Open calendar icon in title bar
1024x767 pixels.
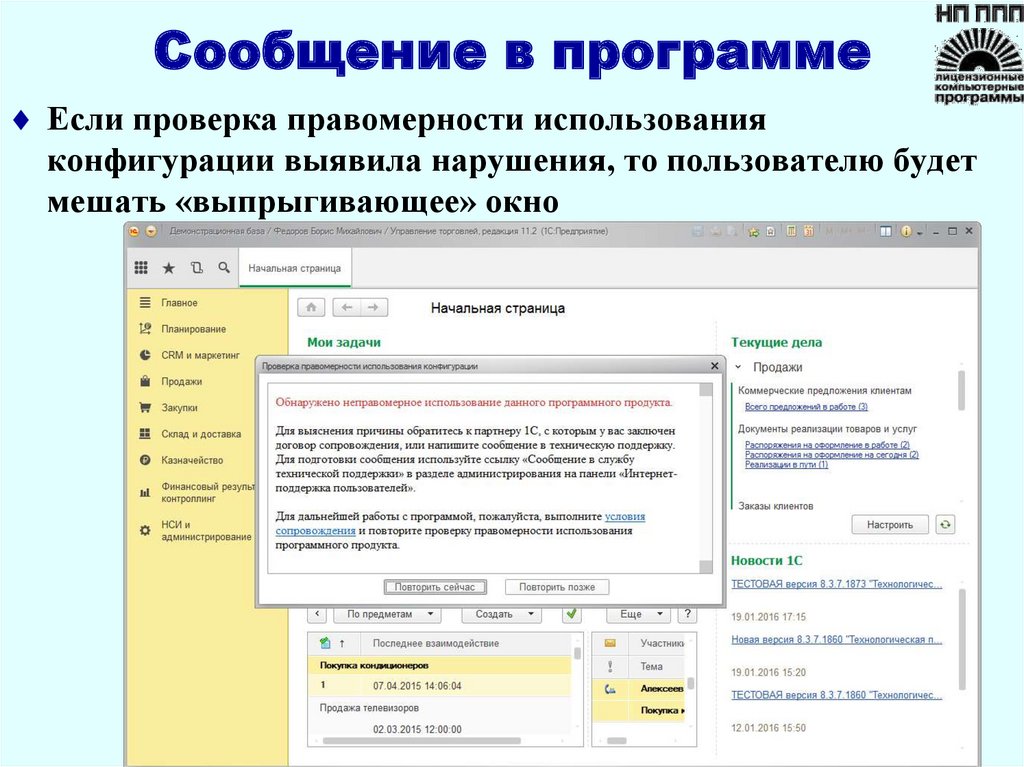808,231
